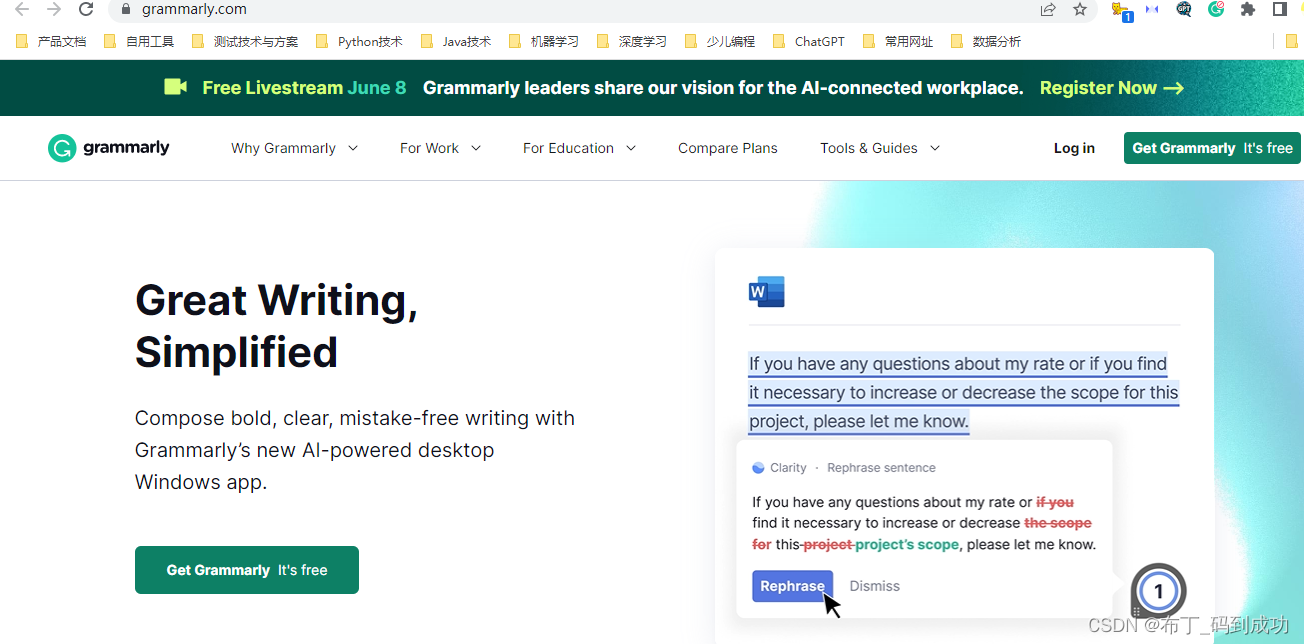The height and width of the screenshot is (644, 1304).
Task: Open the 少儿编程 bookmark folder
Action: point(720,41)
